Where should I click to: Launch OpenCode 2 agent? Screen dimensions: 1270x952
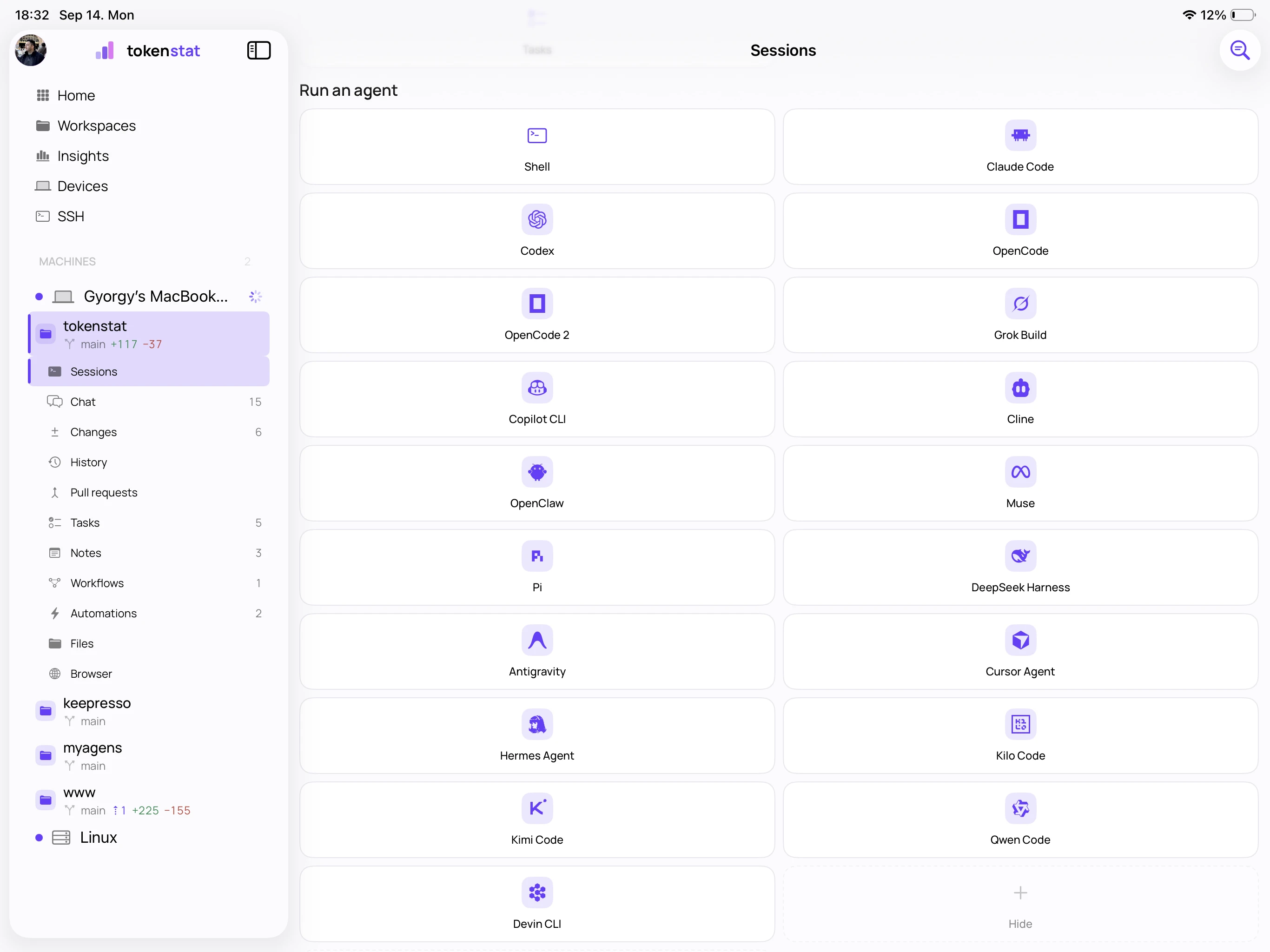(x=537, y=315)
